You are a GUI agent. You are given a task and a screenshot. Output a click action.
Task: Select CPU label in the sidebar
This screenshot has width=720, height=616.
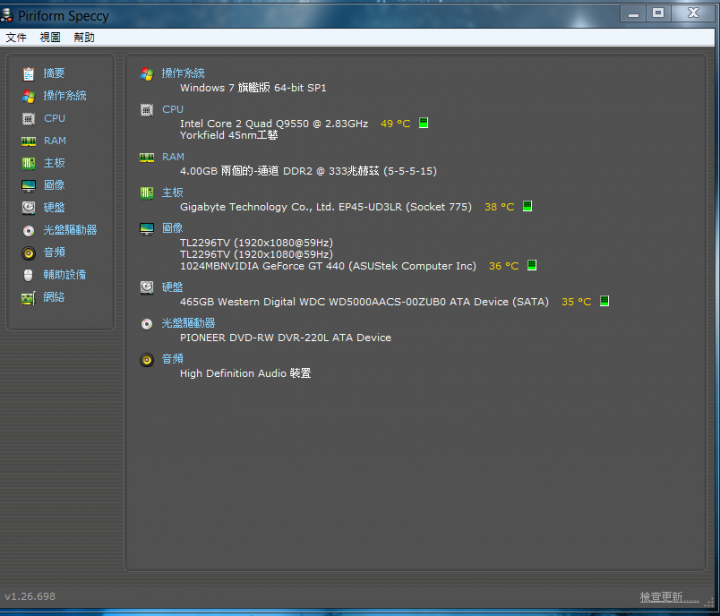tap(55, 118)
